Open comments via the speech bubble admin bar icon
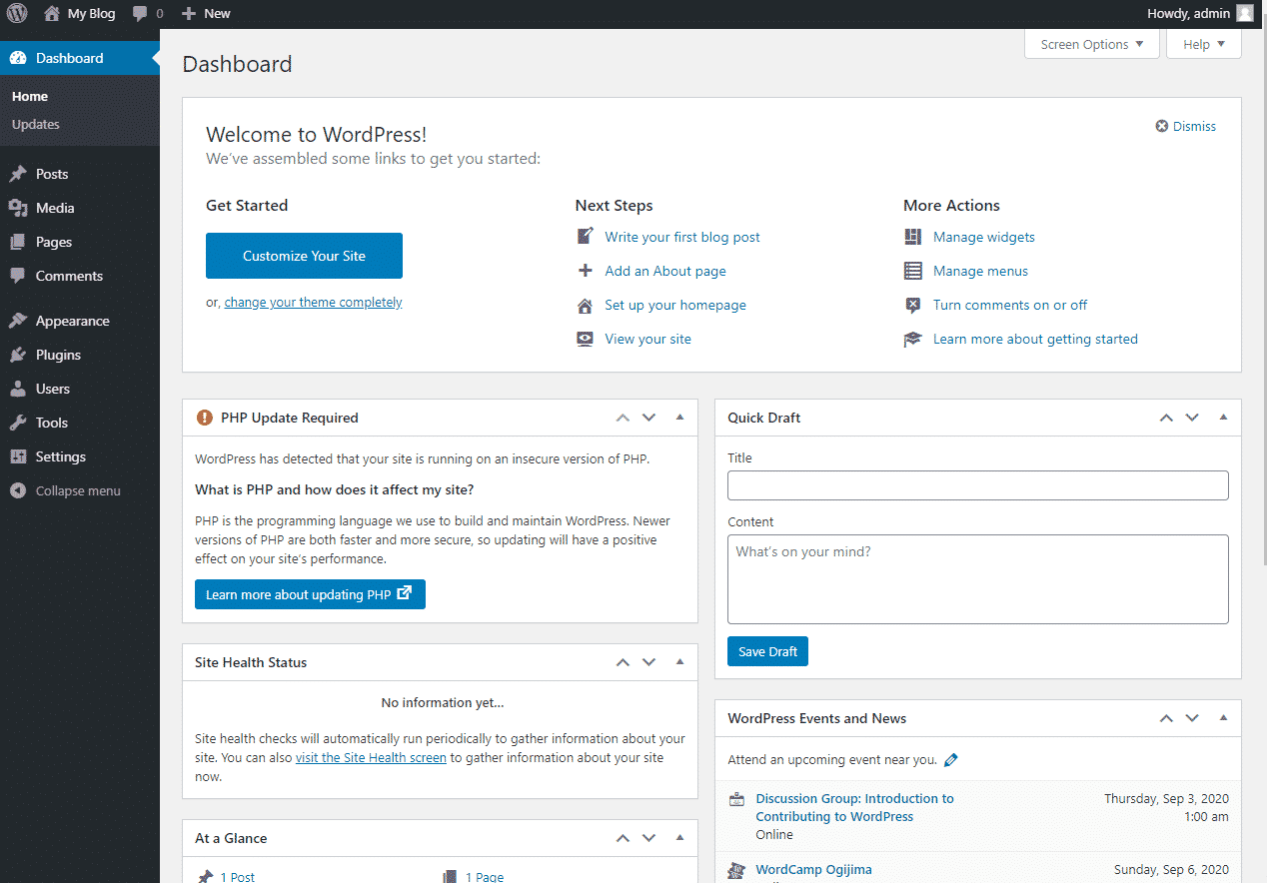 pos(138,13)
